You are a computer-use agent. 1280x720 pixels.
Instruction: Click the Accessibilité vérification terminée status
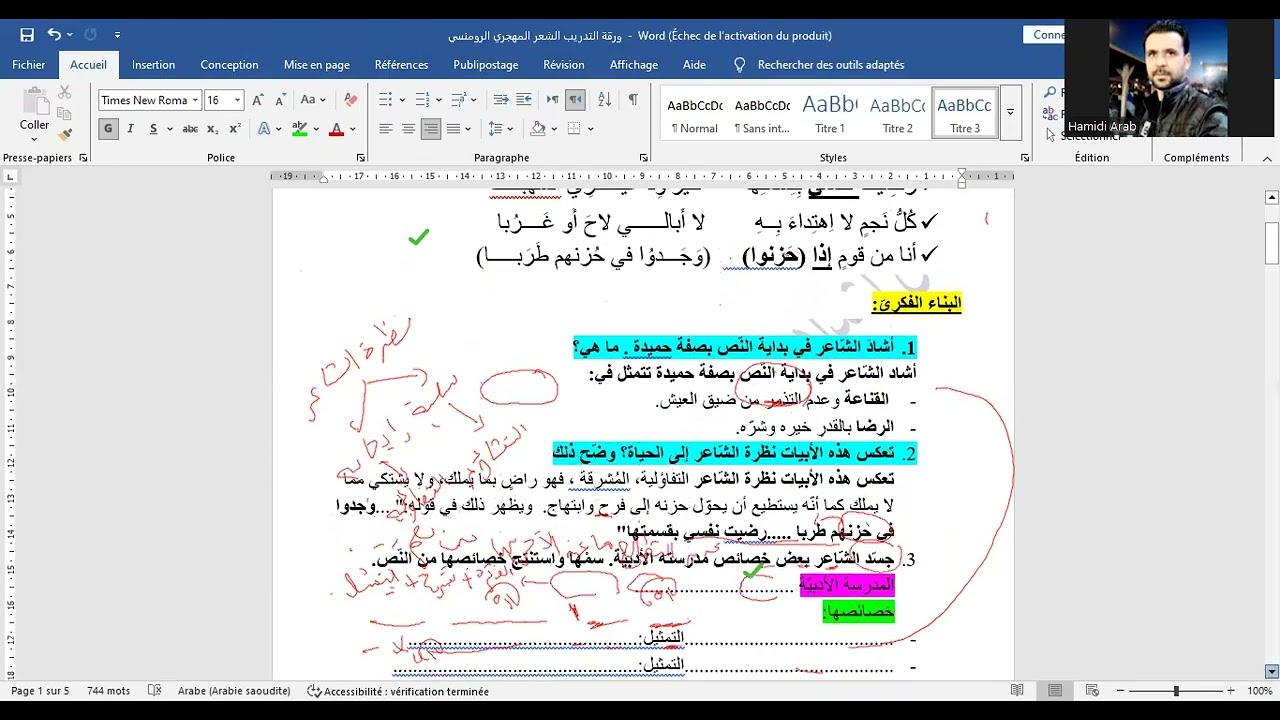[398, 691]
